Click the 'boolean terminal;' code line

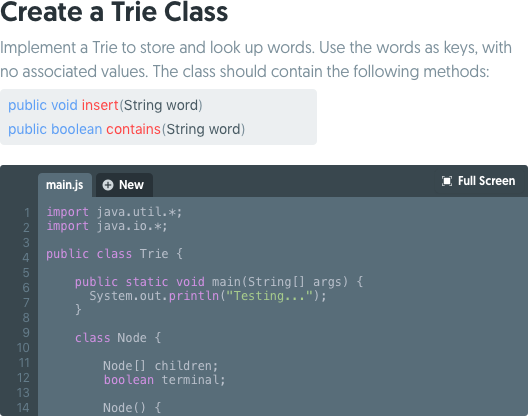pyautogui.click(x=164, y=380)
